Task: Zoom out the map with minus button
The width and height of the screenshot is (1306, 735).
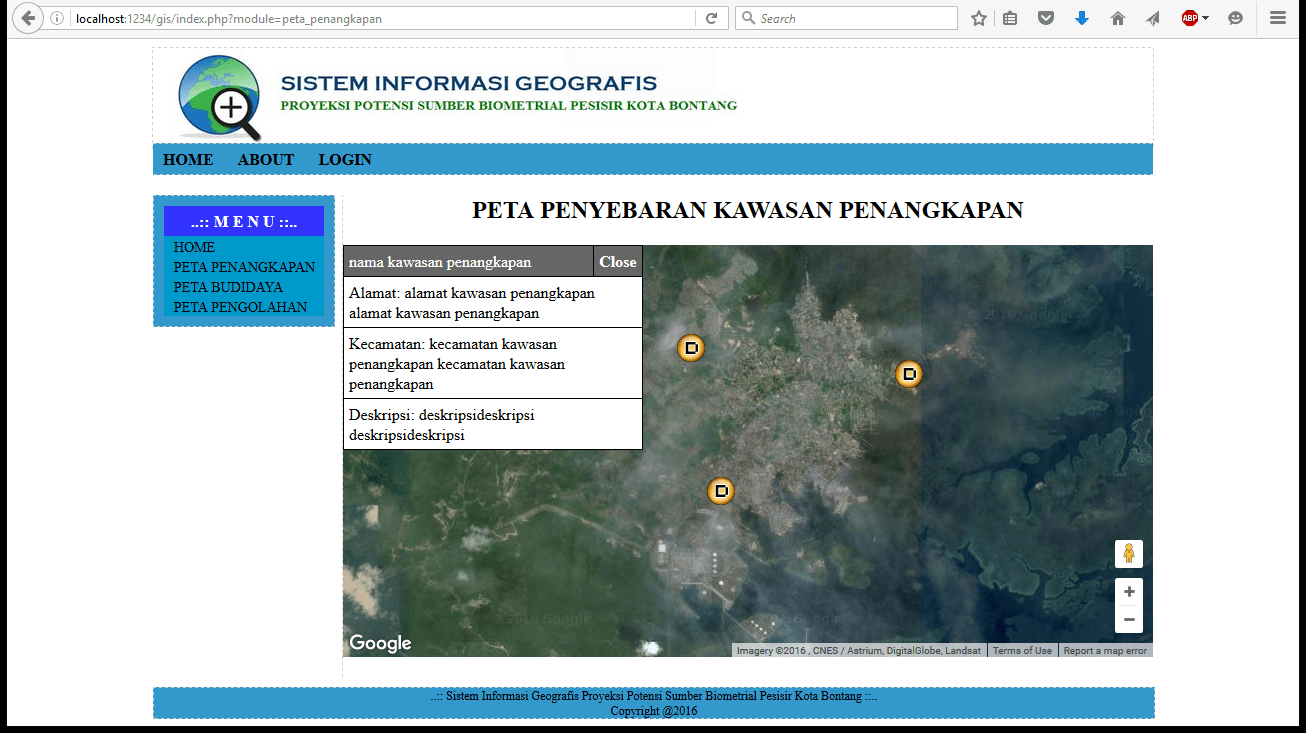Action: [1129, 620]
